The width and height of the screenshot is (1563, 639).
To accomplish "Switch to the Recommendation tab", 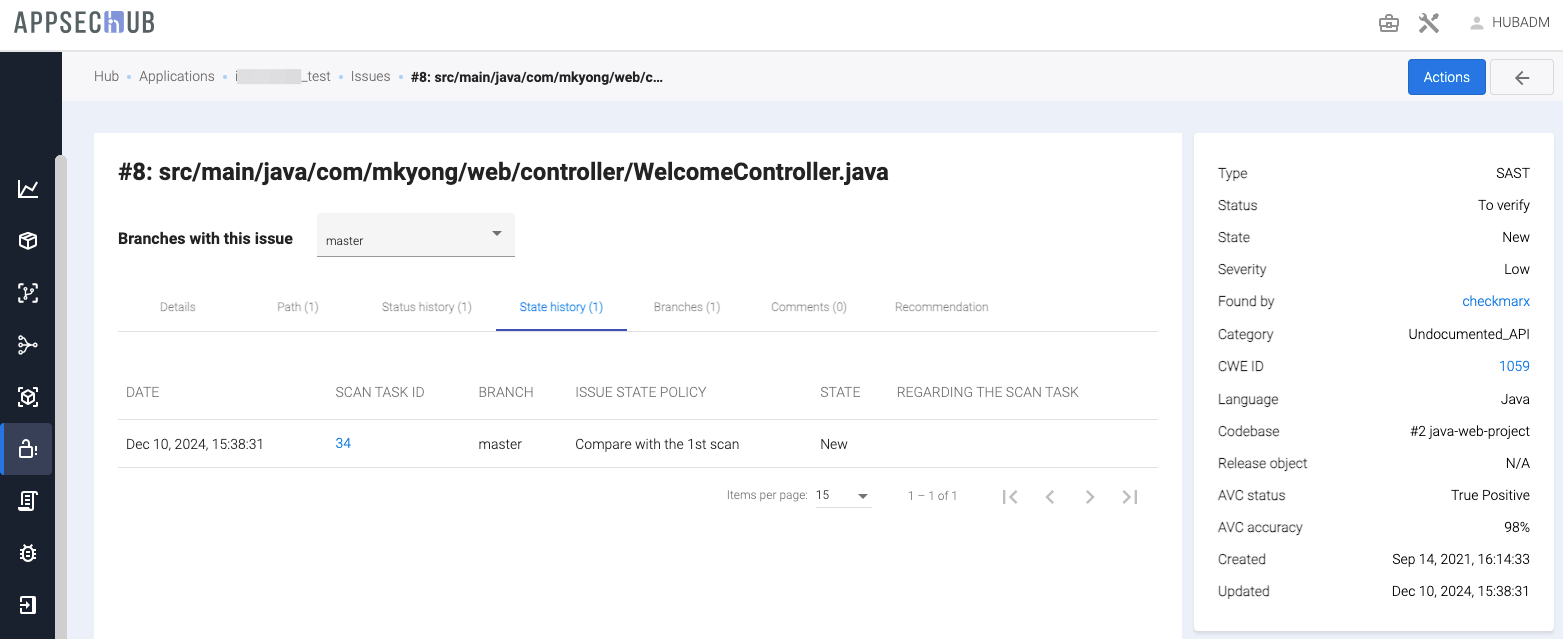I will coord(941,307).
